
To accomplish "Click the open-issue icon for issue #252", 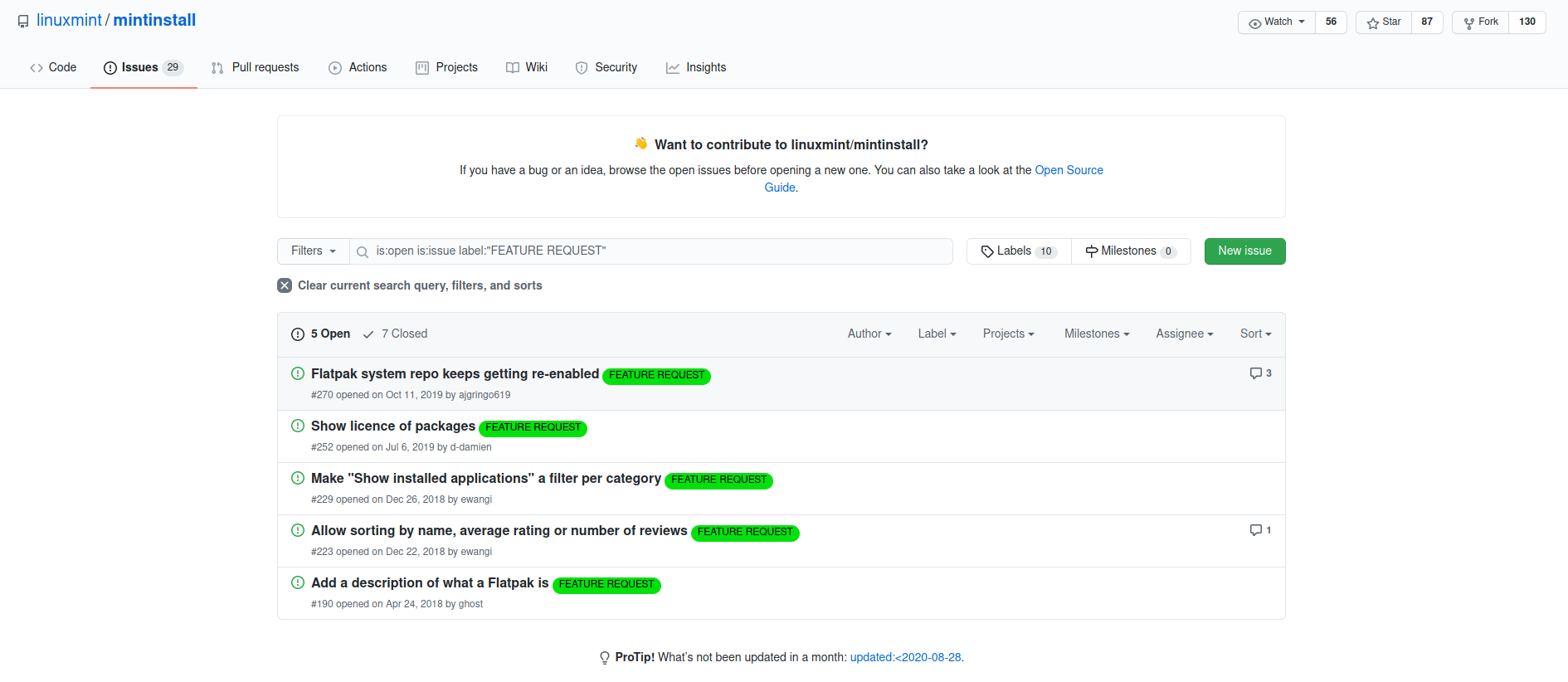I will (298, 426).
